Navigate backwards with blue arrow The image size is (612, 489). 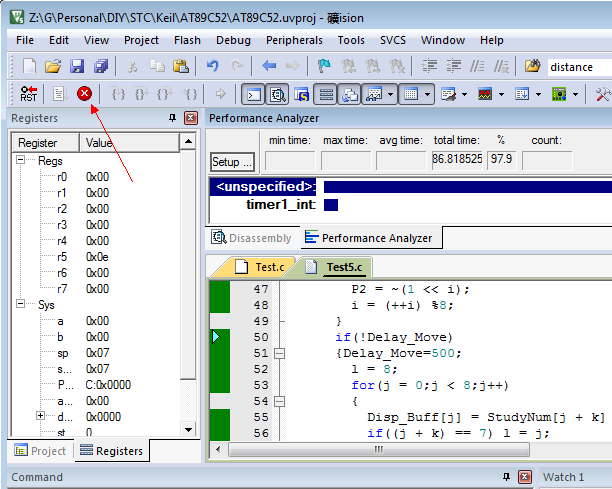click(269, 66)
